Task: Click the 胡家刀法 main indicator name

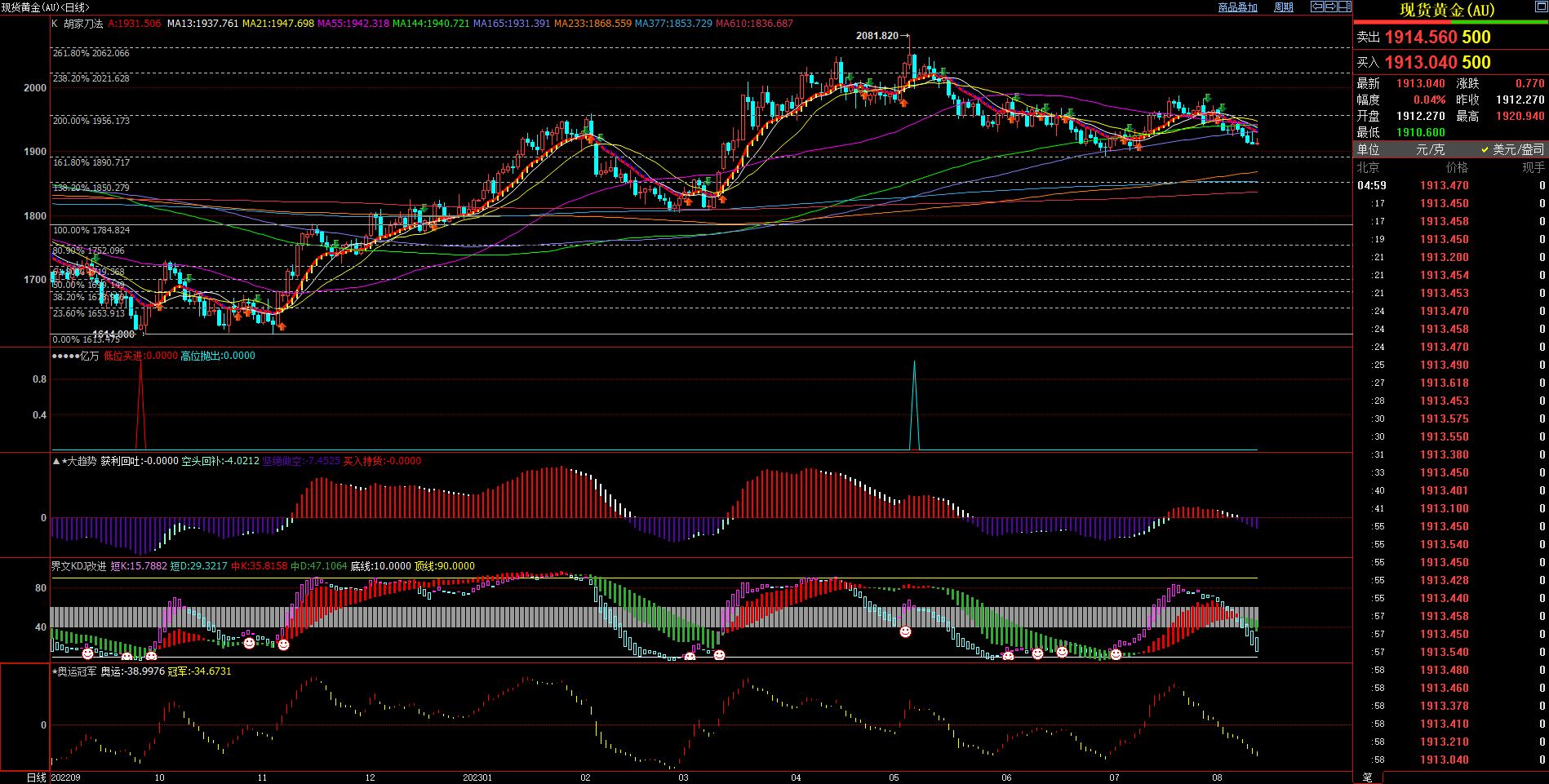Action: 83,24
